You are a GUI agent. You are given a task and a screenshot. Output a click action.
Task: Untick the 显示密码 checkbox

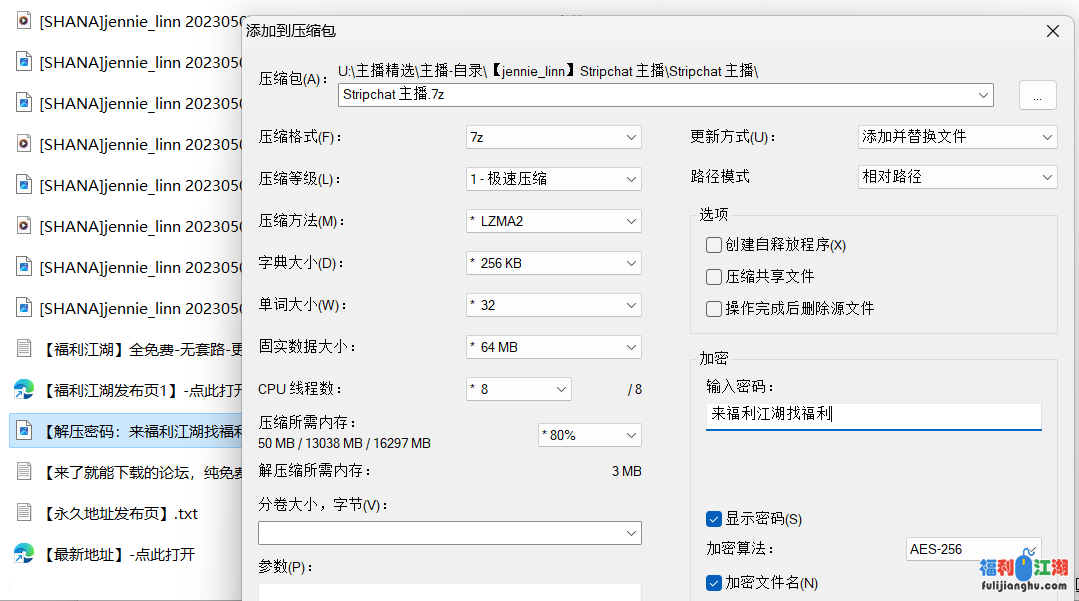click(714, 519)
